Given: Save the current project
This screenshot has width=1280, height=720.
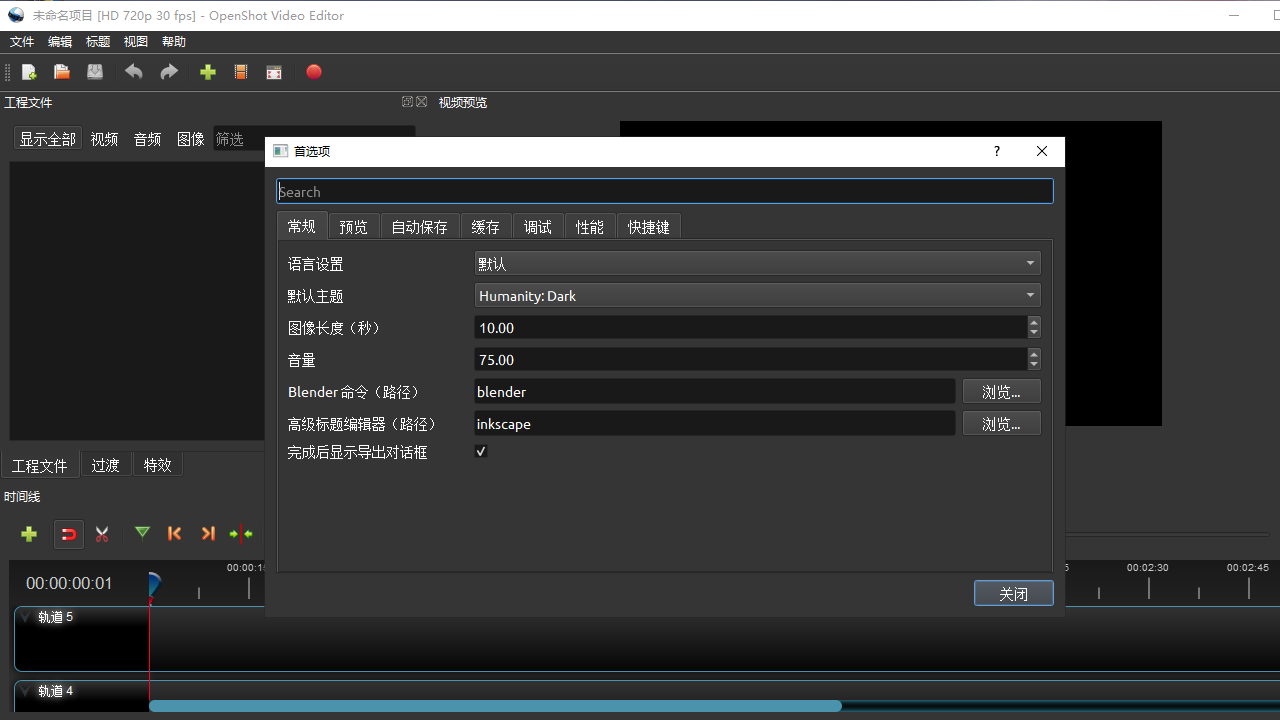Looking at the screenshot, I should point(94,72).
